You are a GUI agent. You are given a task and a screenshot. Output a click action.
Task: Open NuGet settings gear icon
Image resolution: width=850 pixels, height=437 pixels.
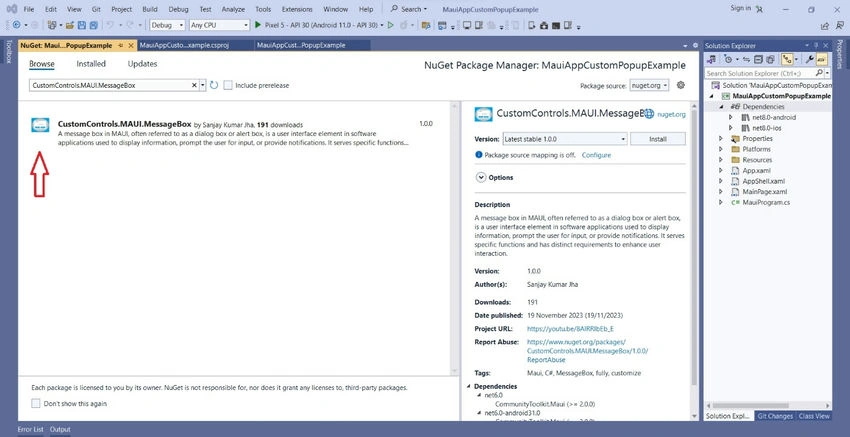tap(681, 85)
